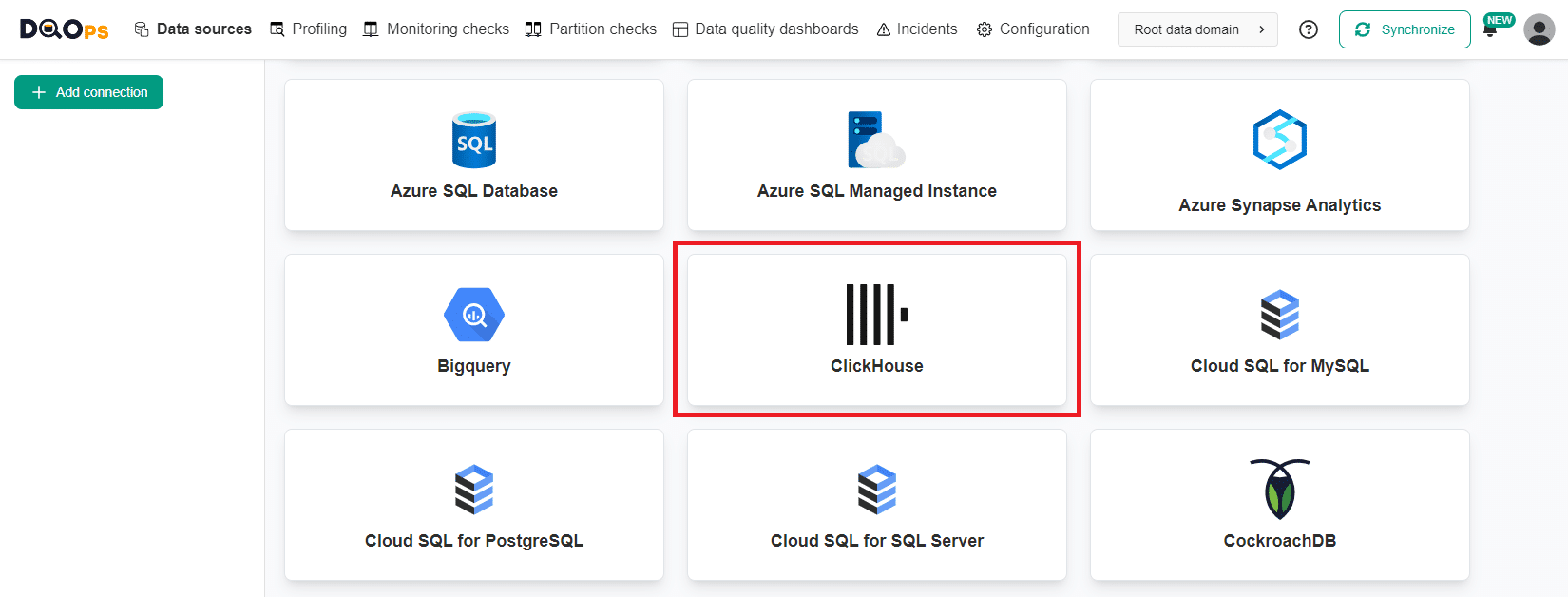Click the Azure SQL Database label
Screen dimensions: 1568x597
pos(474,191)
